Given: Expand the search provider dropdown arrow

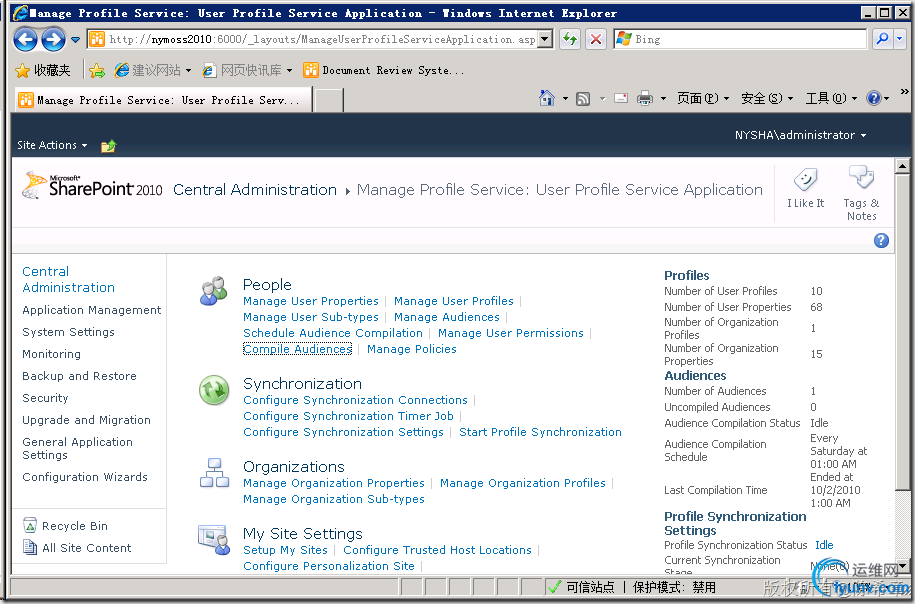Looking at the screenshot, I should click(x=899, y=39).
